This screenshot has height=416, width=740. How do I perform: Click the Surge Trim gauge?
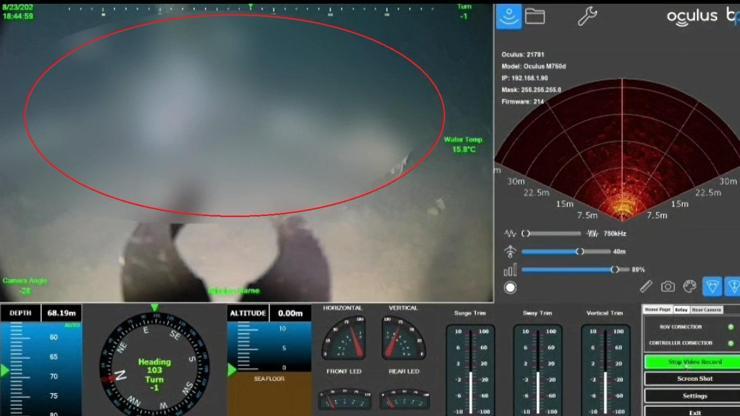[x=469, y=368]
